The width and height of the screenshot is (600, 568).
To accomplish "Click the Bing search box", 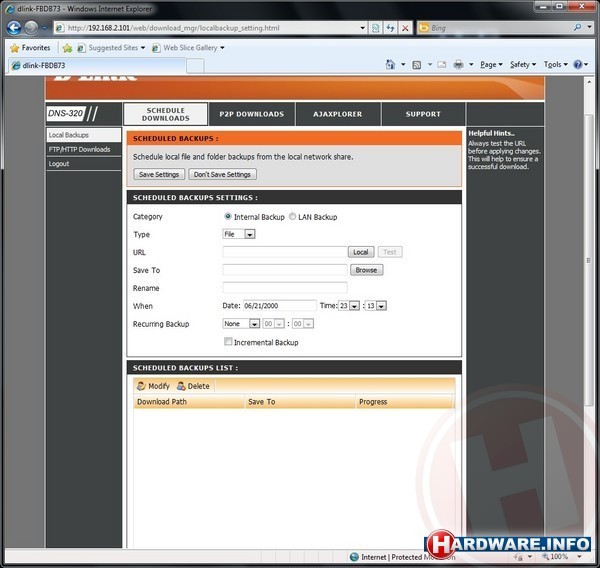I will 499,28.
